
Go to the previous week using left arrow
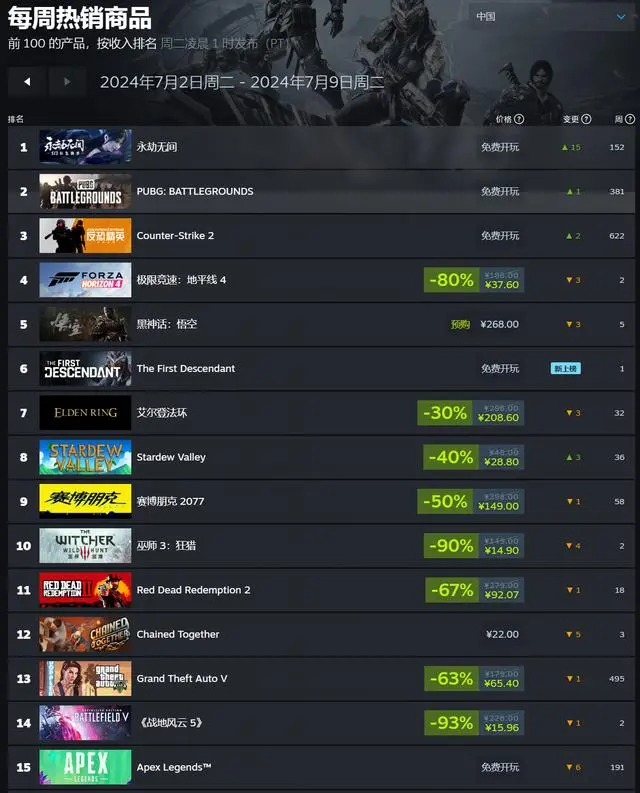27,81
